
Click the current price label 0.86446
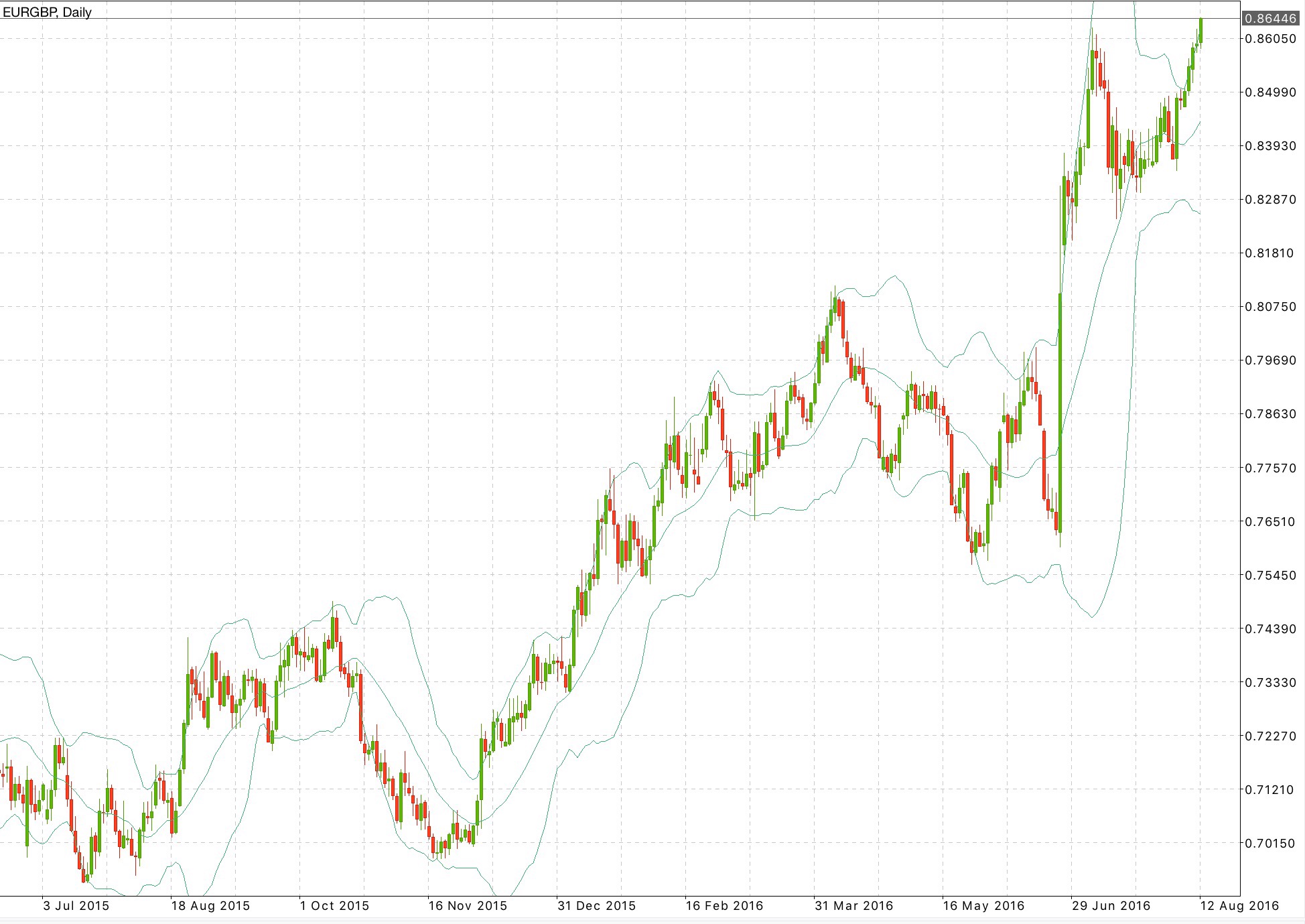[1271, 19]
